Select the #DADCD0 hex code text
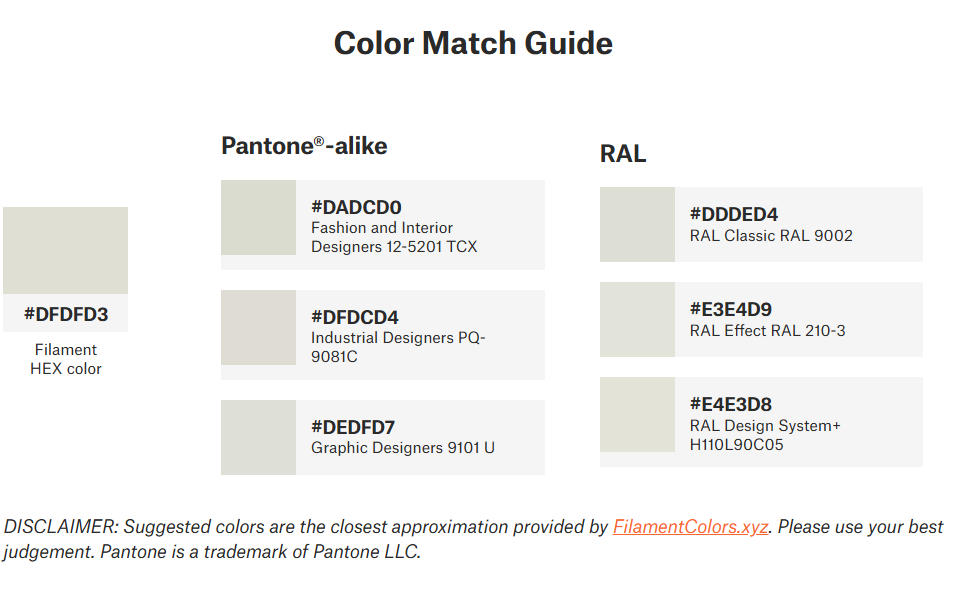This screenshot has width=957, height=597. [x=356, y=208]
